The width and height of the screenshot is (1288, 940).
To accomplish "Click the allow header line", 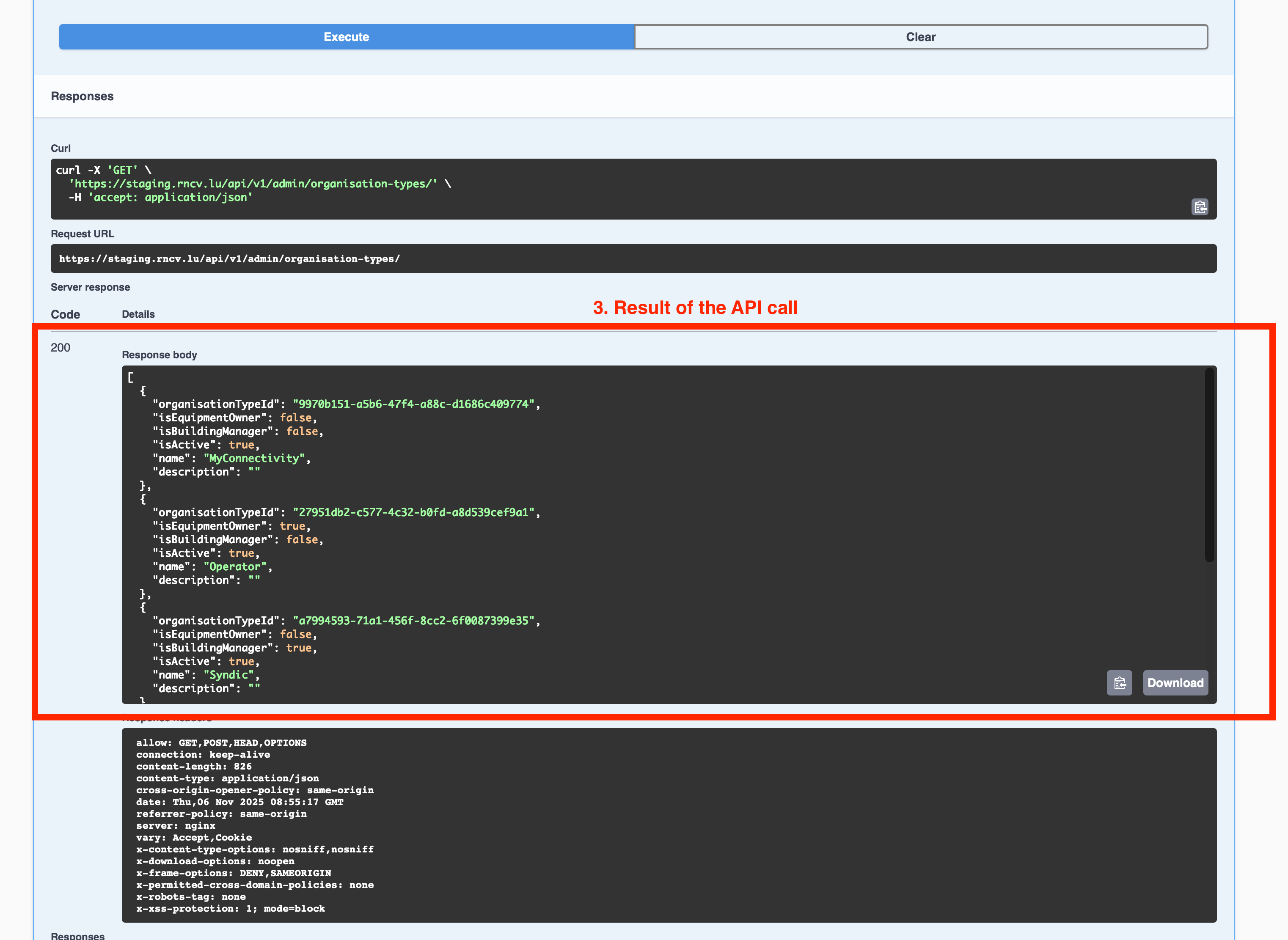I will pos(221,743).
